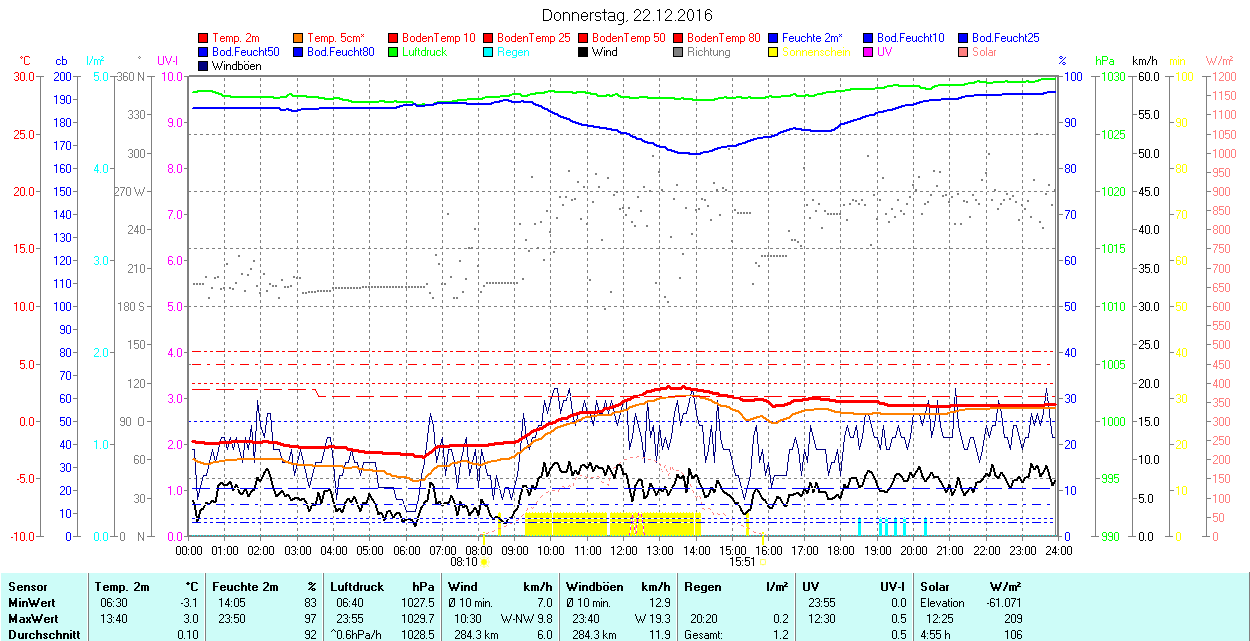1250x641 pixels.
Task: Click the Luftdruck column header in the table
Action: 357,587
